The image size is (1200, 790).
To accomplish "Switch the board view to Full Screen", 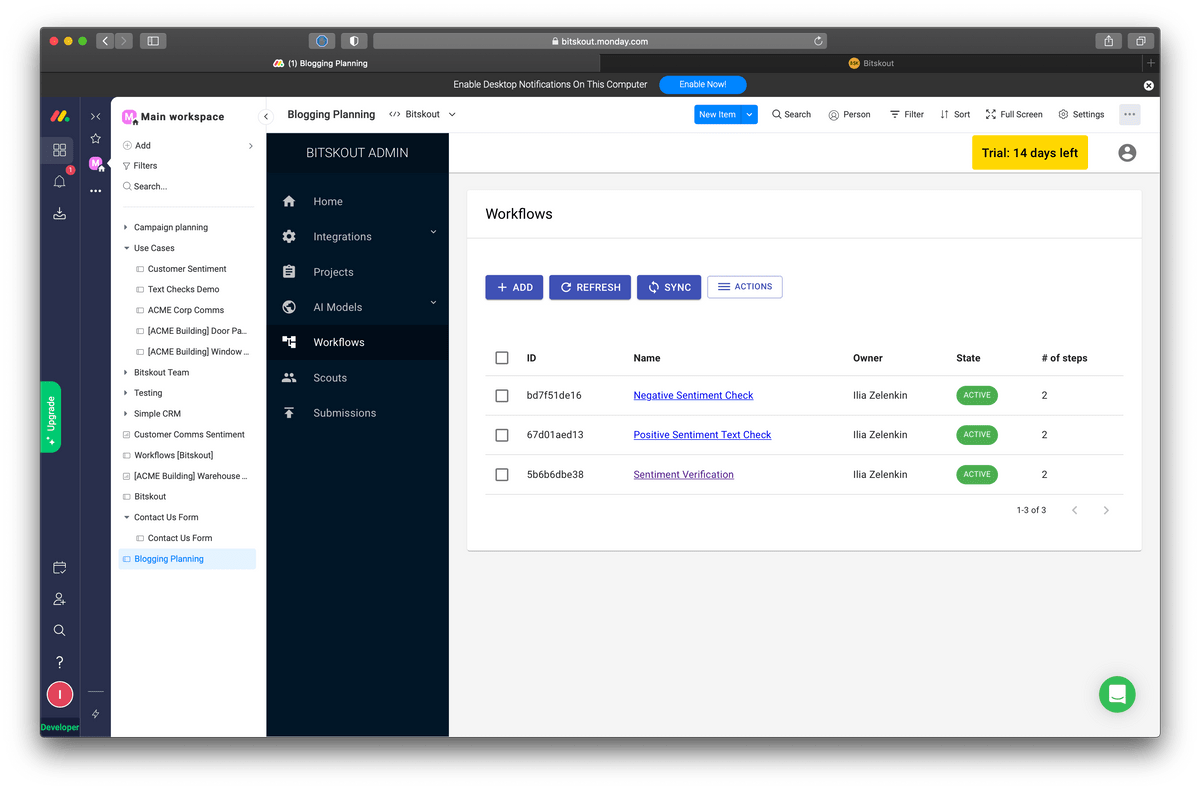I will [1014, 115].
